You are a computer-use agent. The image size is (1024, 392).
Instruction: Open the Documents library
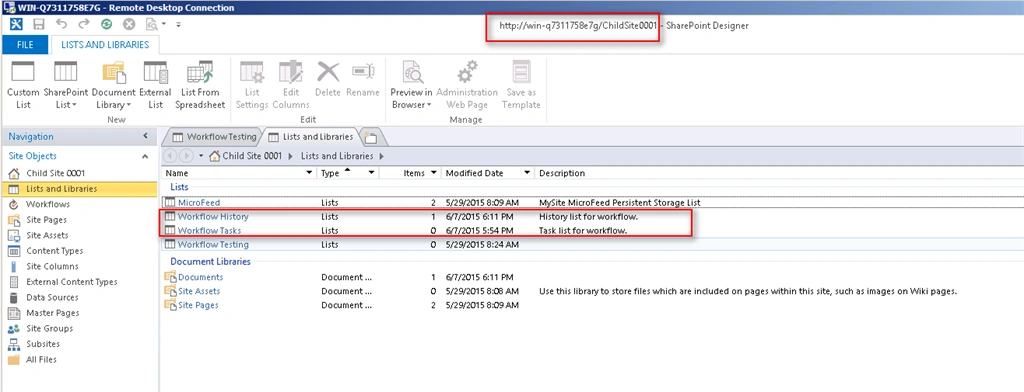(x=200, y=277)
